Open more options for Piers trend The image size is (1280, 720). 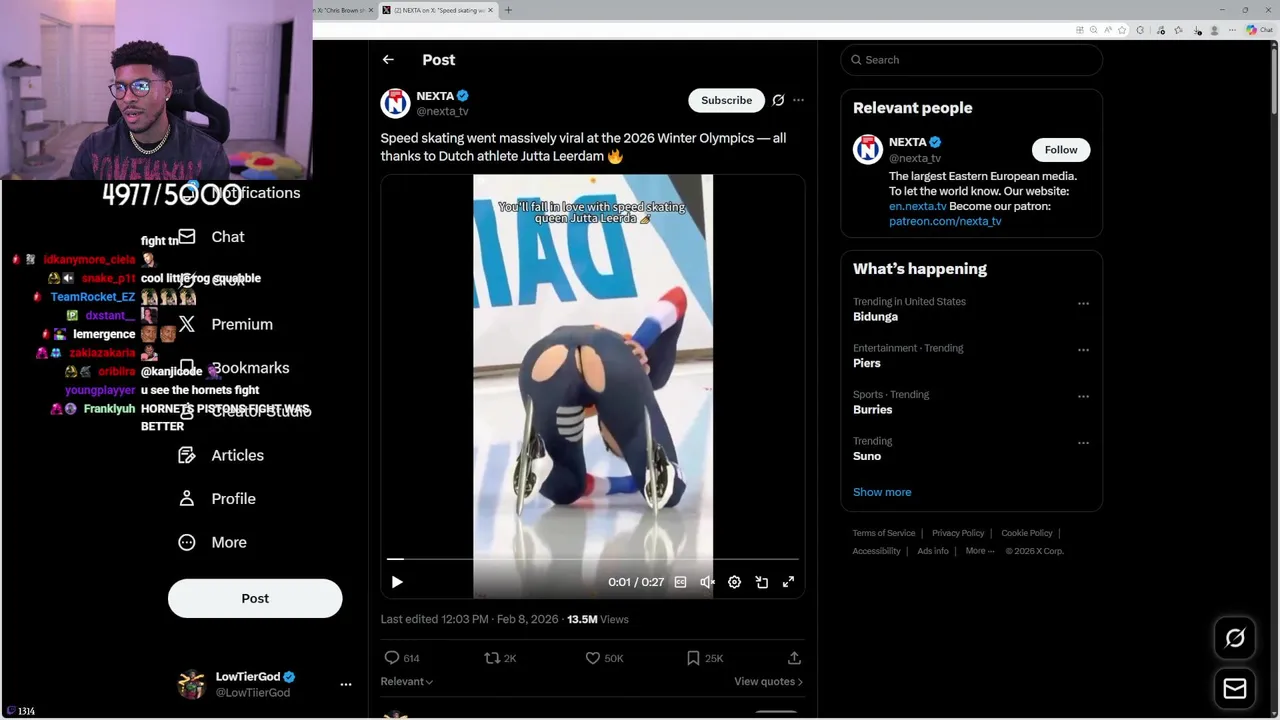point(1083,350)
